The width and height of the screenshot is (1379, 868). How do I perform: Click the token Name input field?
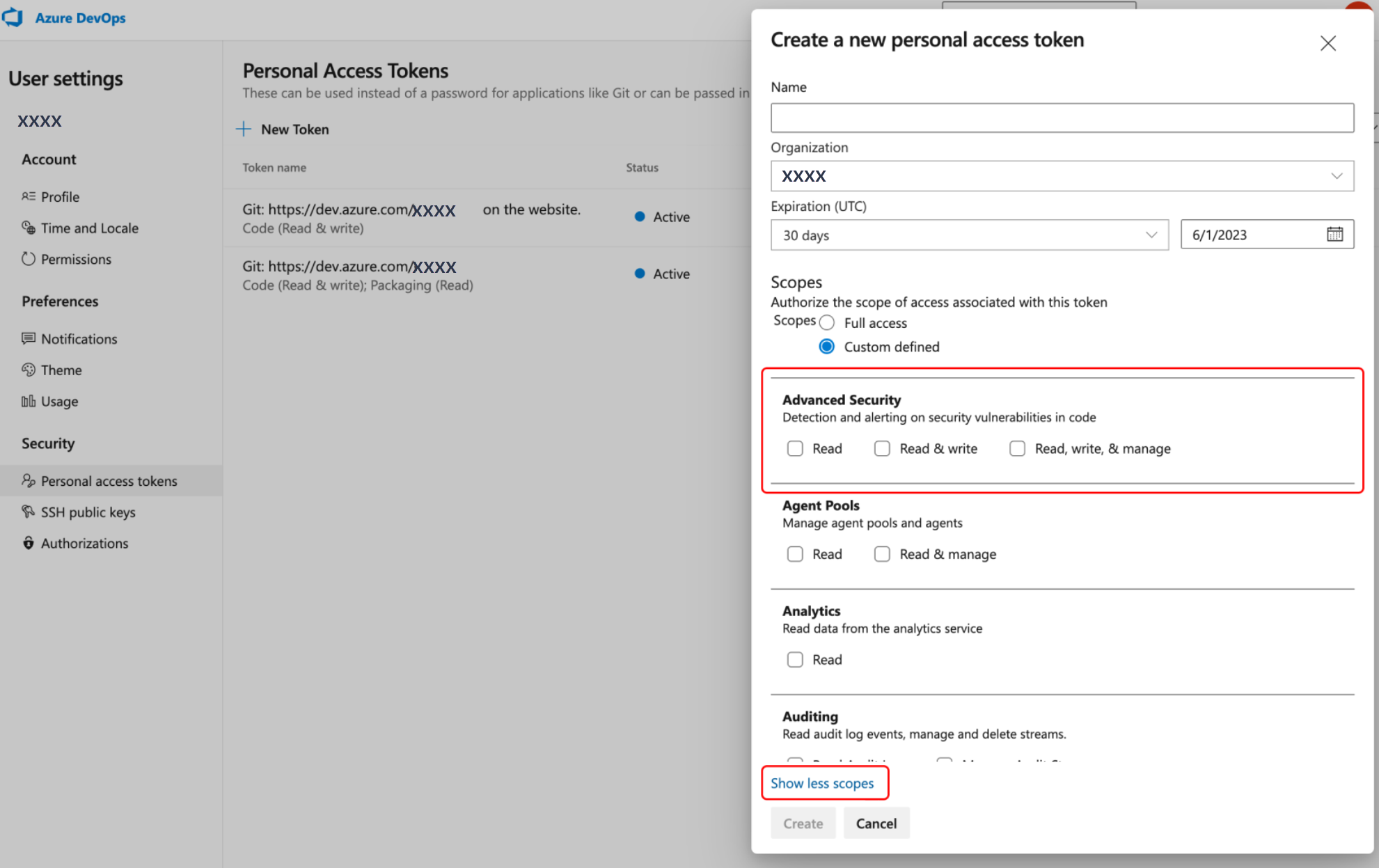tap(1062, 117)
